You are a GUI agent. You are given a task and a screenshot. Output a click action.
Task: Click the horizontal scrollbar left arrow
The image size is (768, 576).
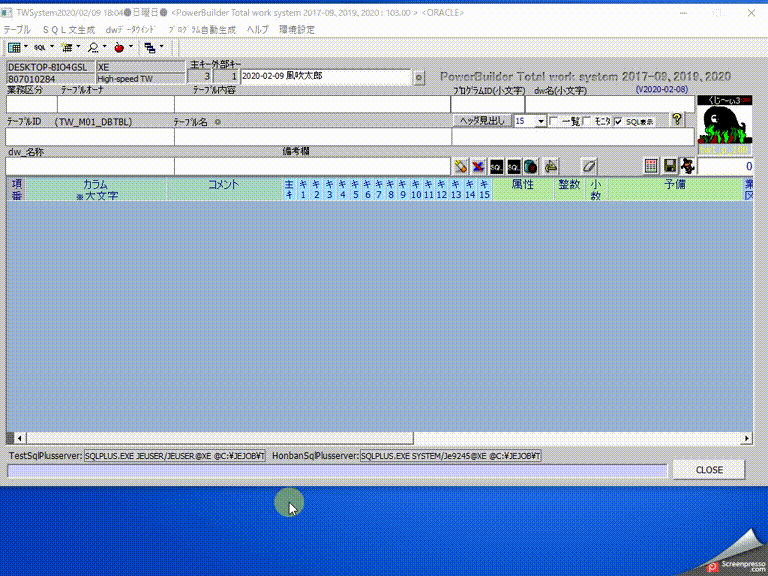[20, 438]
